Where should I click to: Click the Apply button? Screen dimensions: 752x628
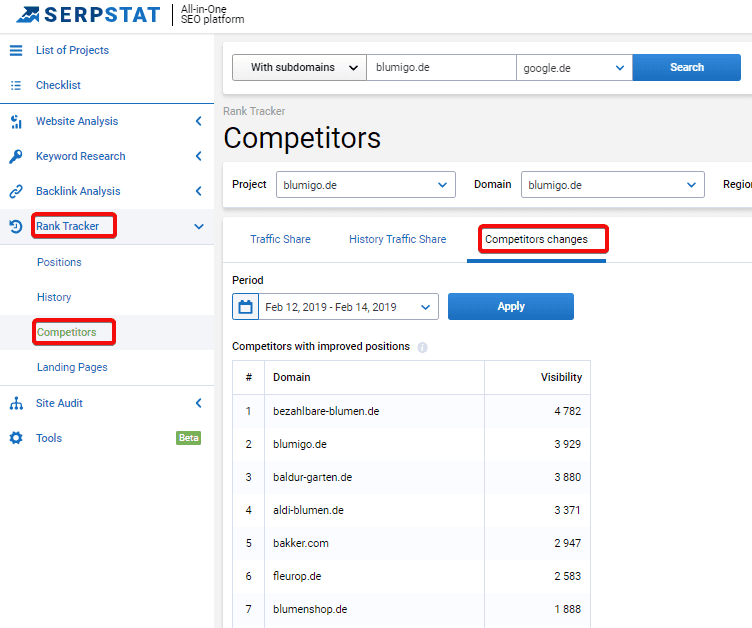[511, 307]
